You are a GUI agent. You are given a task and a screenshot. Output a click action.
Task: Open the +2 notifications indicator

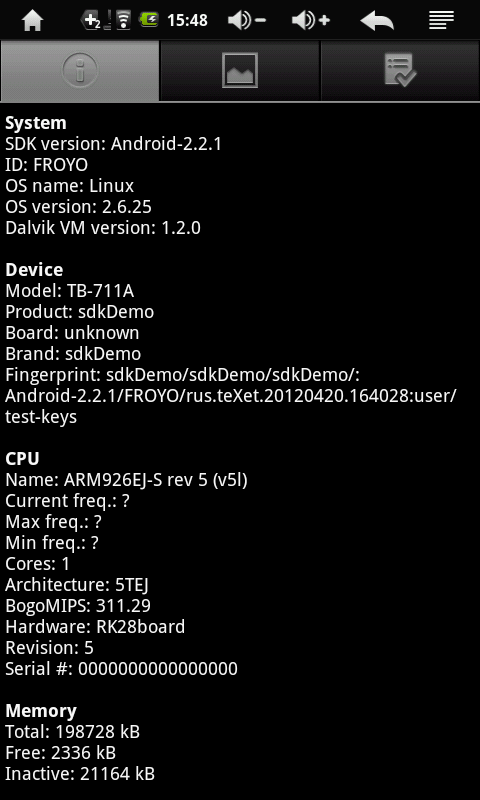91,20
